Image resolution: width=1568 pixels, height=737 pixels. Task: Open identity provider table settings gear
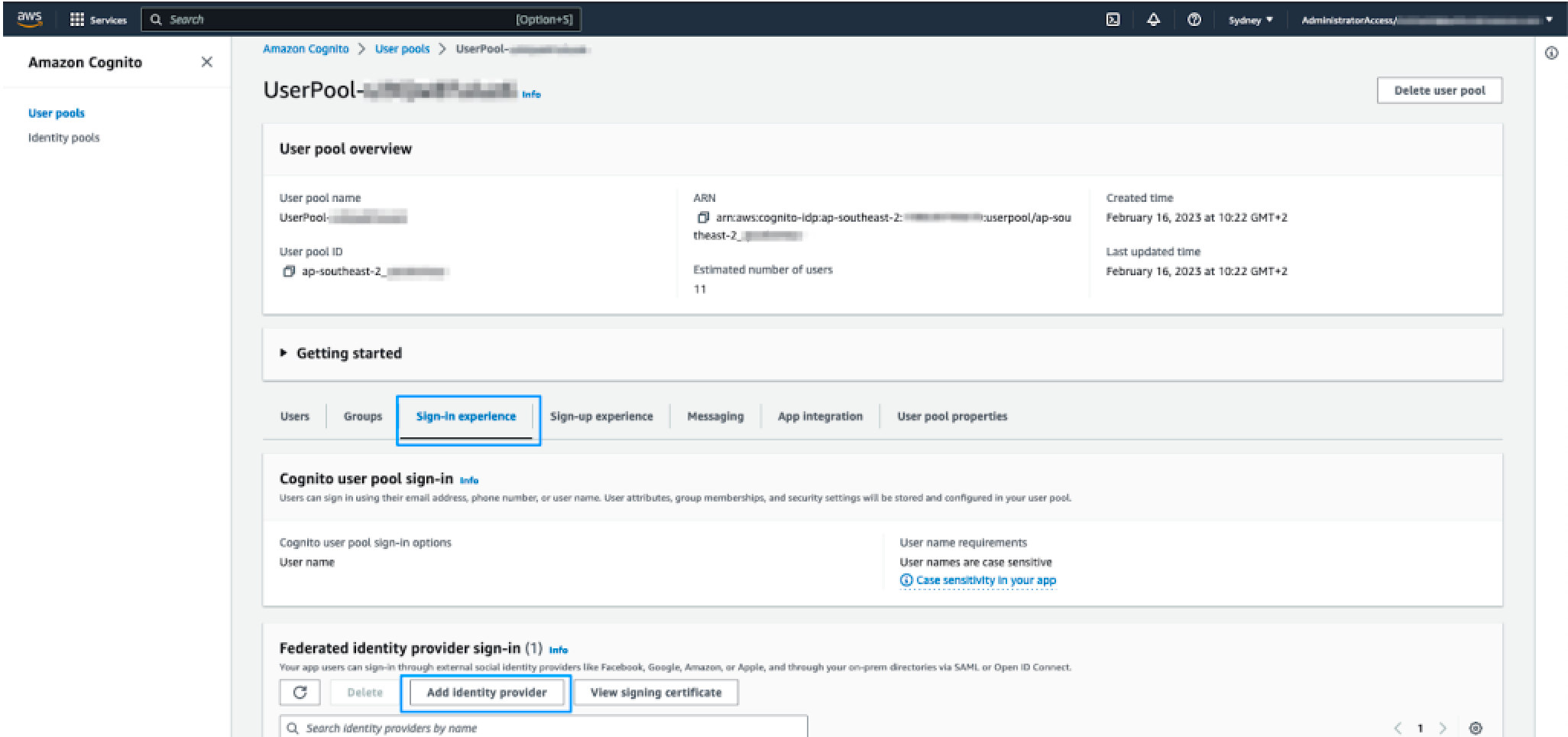coord(1476,729)
